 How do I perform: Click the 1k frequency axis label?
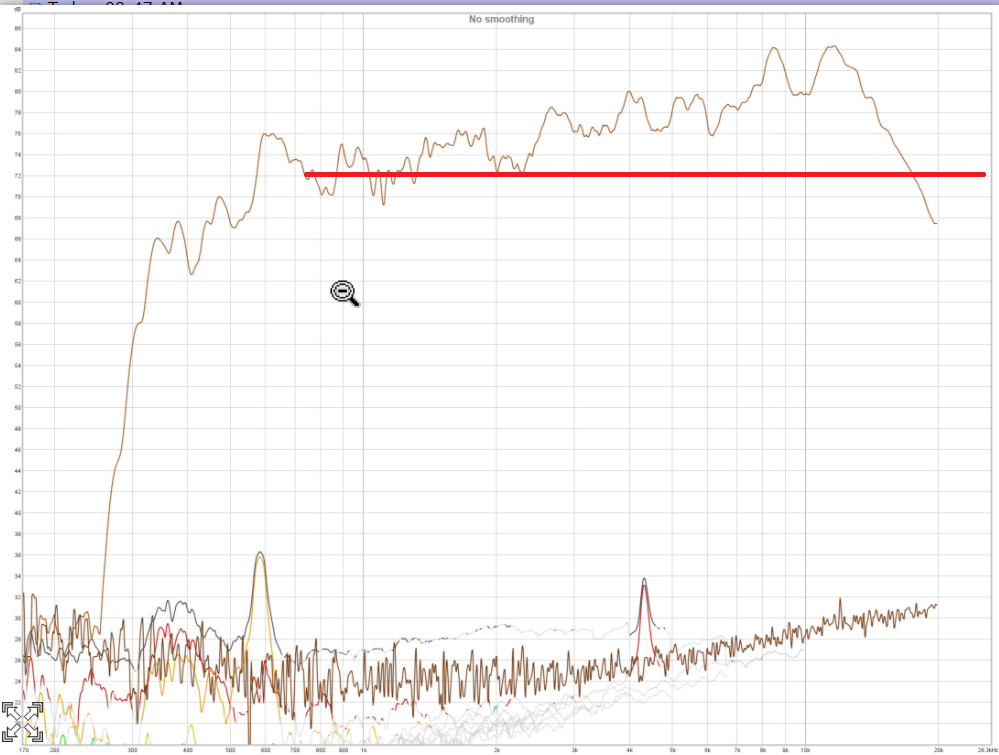pyautogui.click(x=364, y=750)
